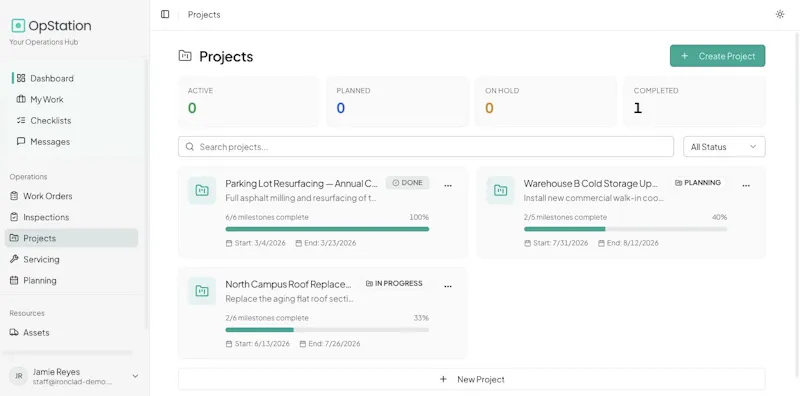Screen dimensions: 800x396
Task: Open the Warehouse B Cold Storage project title
Action: (591, 183)
